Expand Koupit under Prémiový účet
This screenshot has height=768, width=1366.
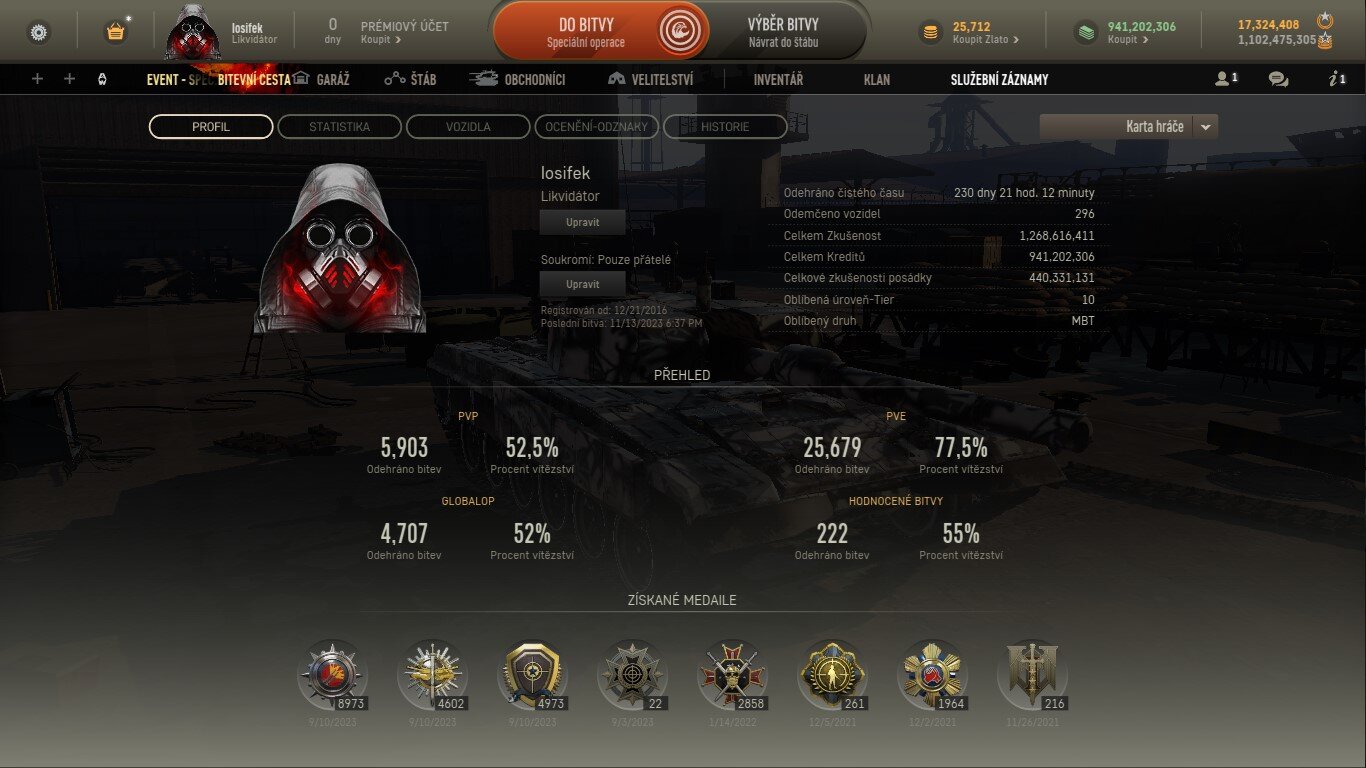pyautogui.click(x=381, y=40)
